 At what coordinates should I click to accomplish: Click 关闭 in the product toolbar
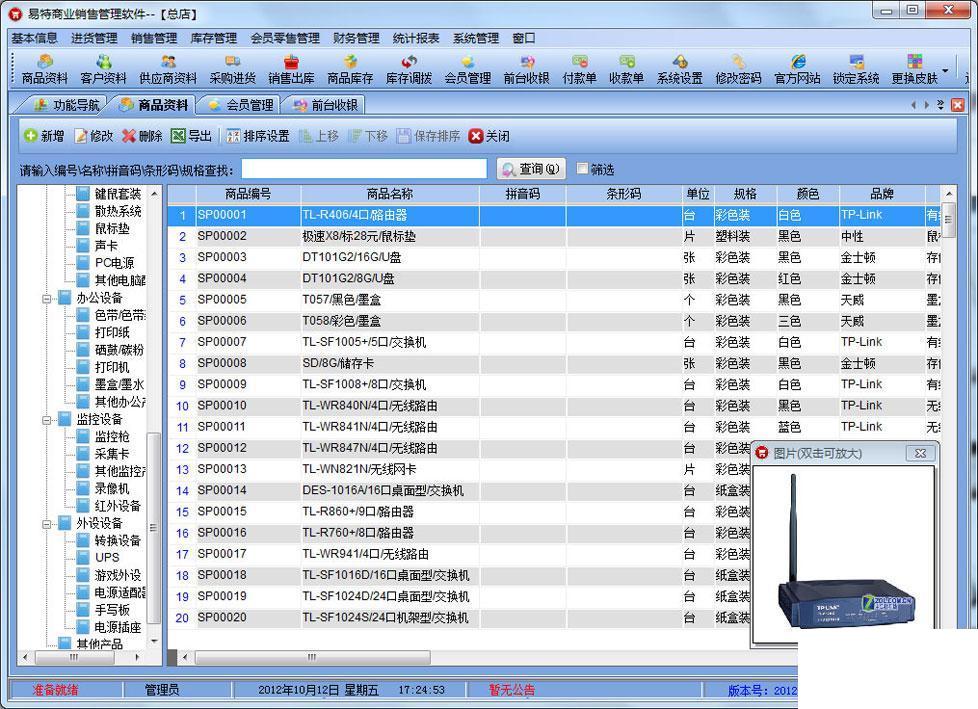[x=489, y=136]
